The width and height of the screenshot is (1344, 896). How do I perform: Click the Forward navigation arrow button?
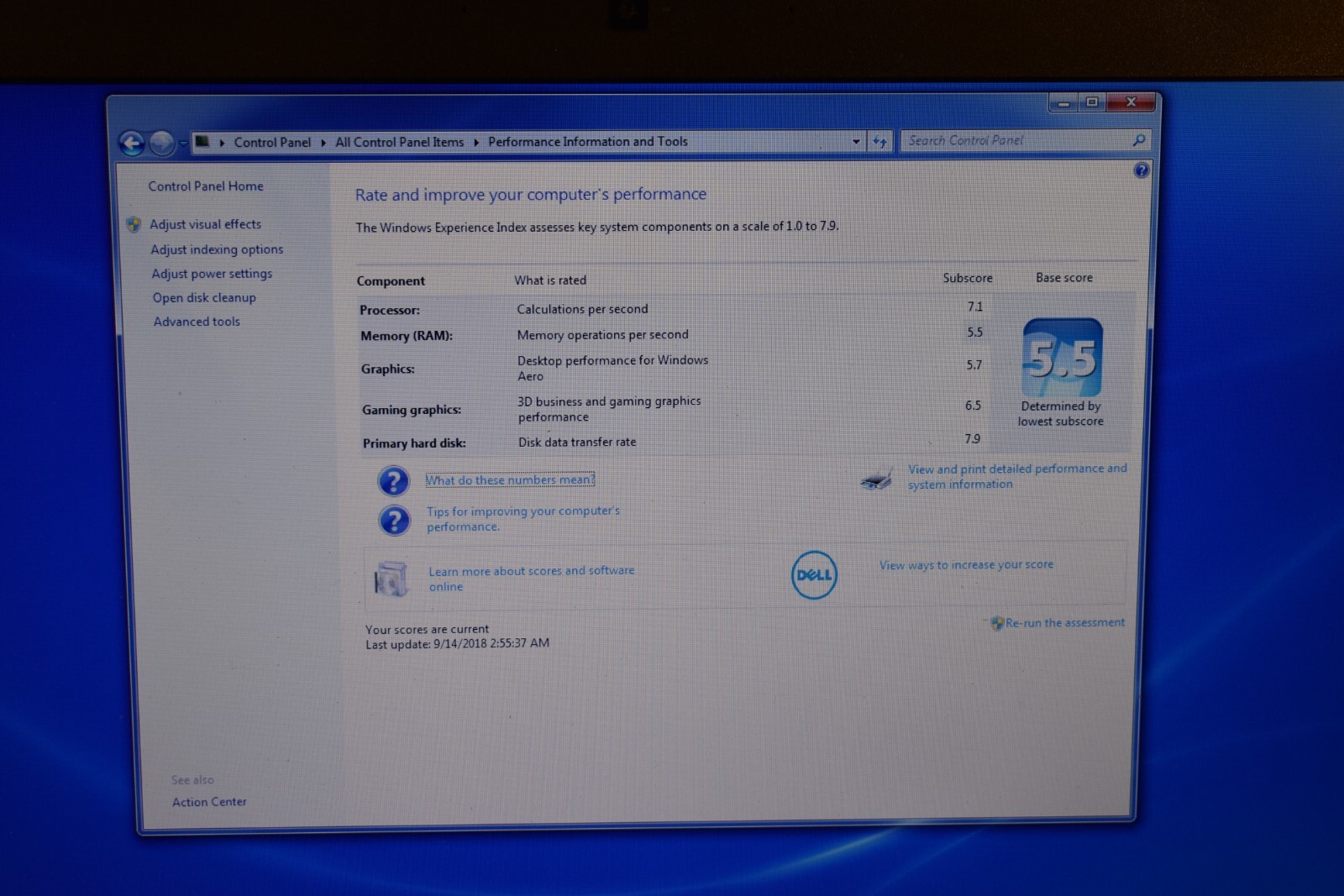pos(162,144)
